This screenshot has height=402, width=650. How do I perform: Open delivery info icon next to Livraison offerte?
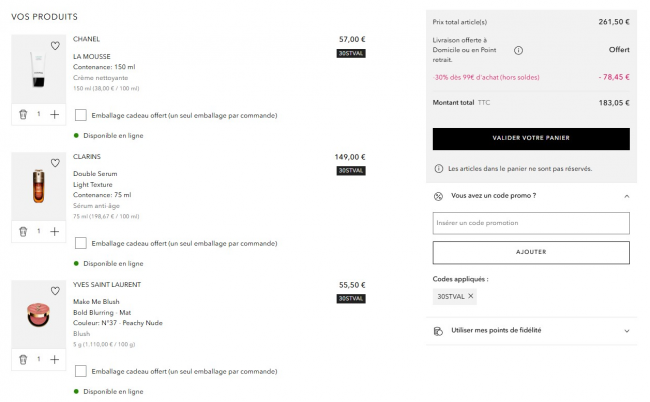click(x=518, y=50)
